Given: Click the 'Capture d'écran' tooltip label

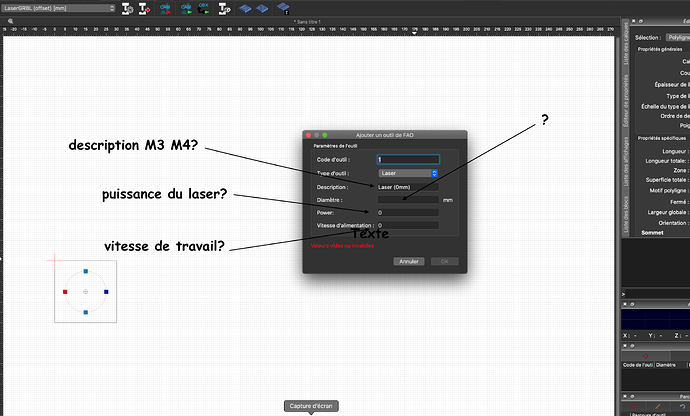Looking at the screenshot, I should (311, 406).
